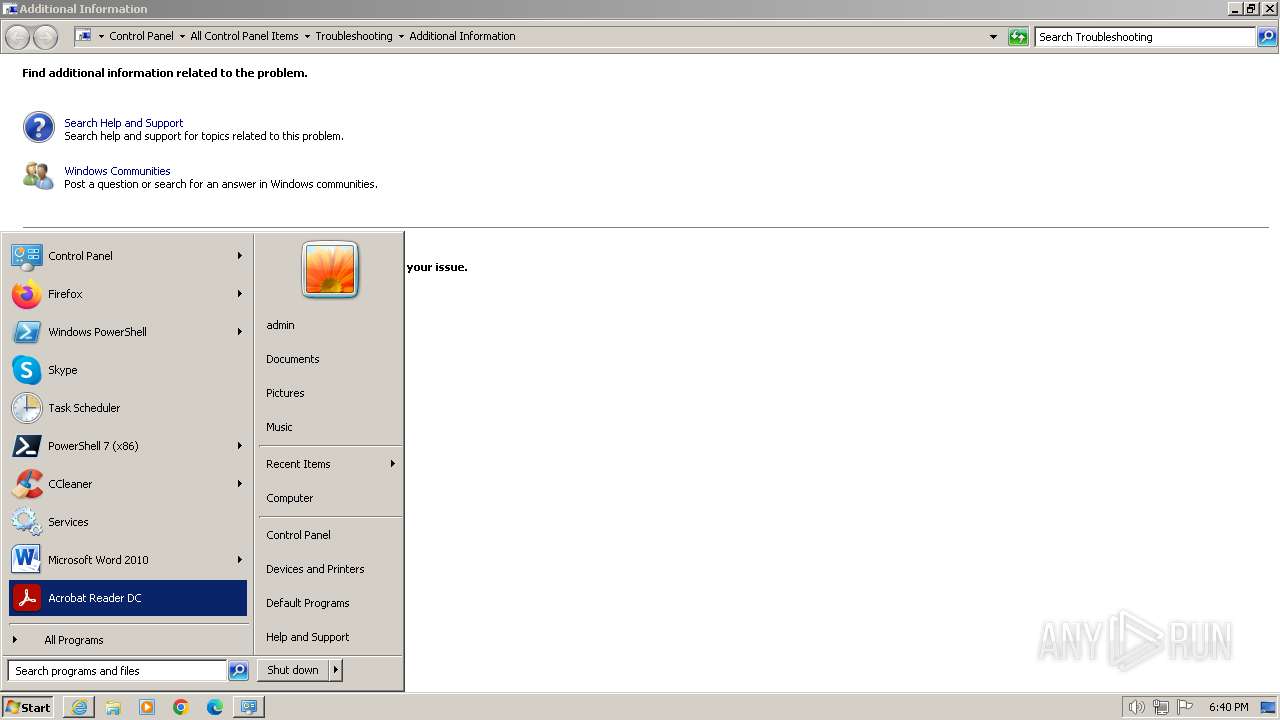This screenshot has height=720, width=1280.
Task: Open Windows Media Player on taskbar
Action: point(147,707)
